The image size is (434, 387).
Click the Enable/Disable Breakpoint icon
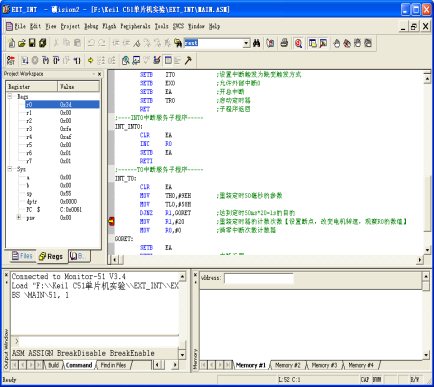pos(357,43)
